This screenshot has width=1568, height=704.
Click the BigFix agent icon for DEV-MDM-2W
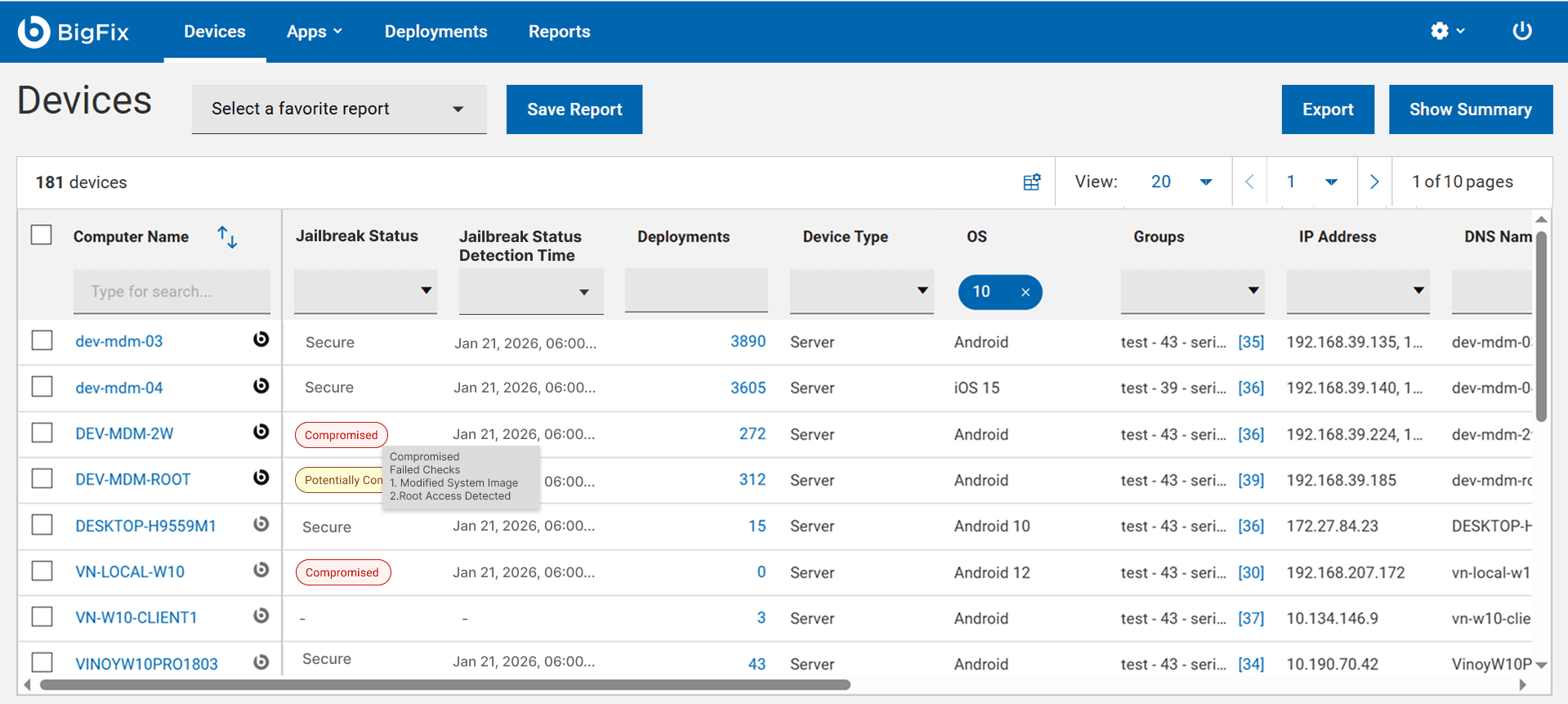pos(261,432)
